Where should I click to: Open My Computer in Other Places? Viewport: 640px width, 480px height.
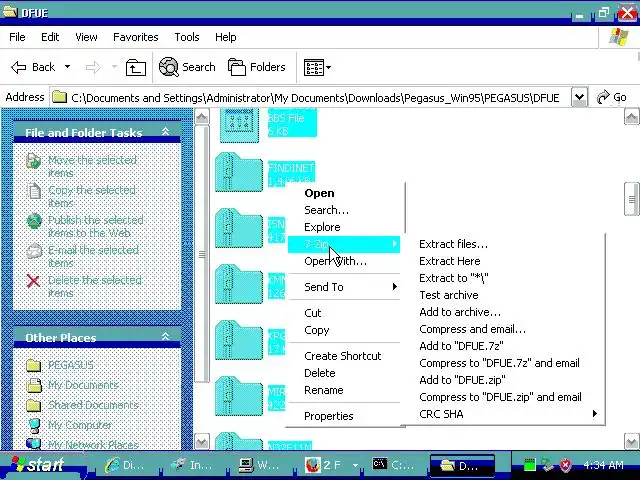point(80,425)
